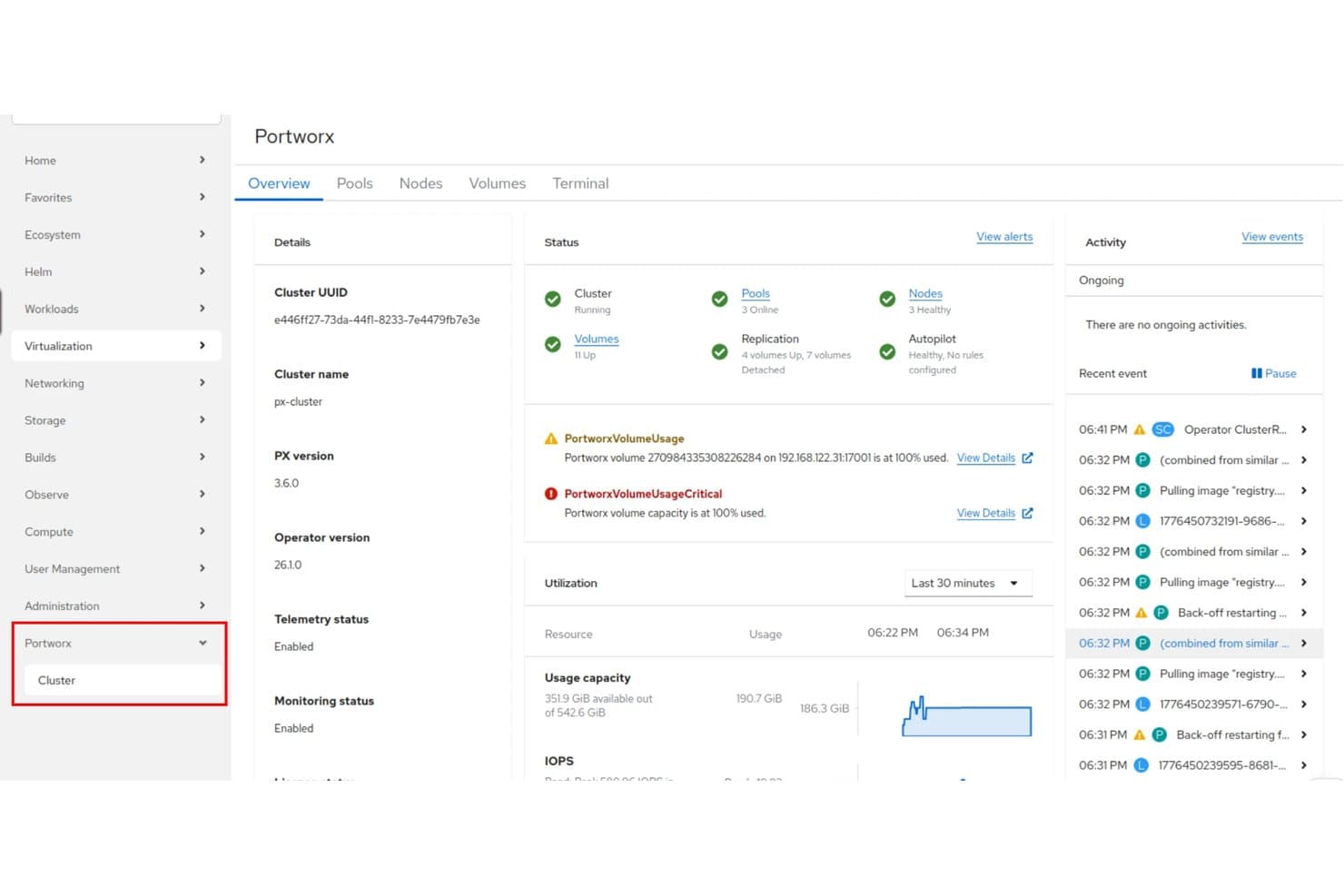Click the warning triangle beside PortworxVolumeUsage
The image size is (1344, 896).
click(x=550, y=438)
